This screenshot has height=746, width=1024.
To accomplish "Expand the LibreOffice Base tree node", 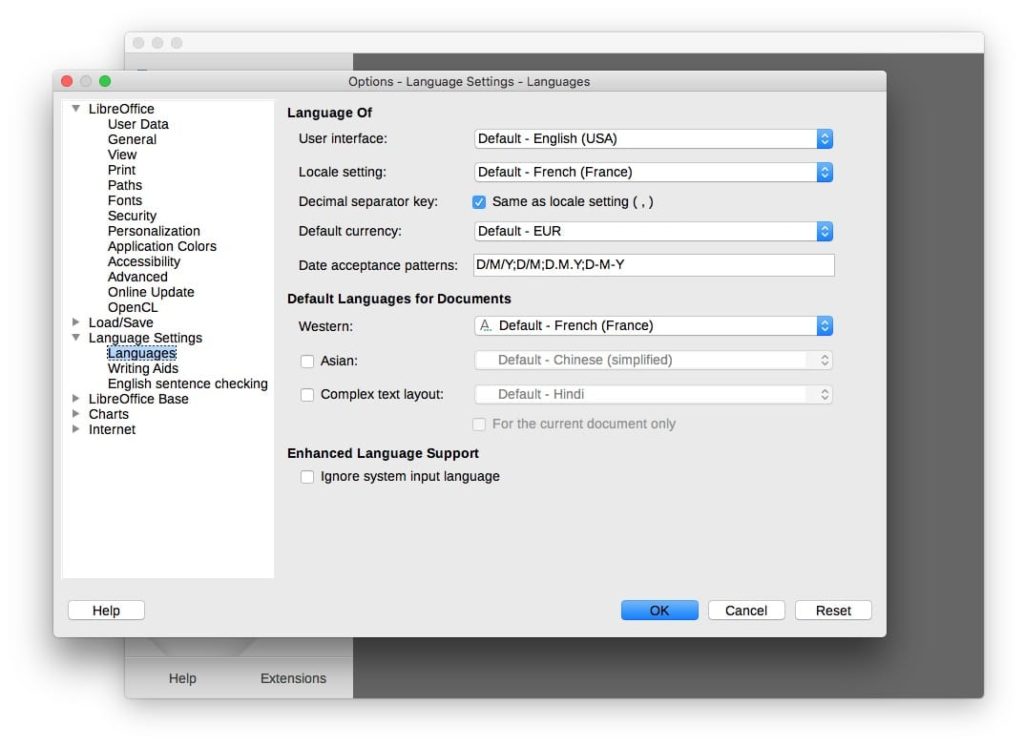I will coord(76,398).
